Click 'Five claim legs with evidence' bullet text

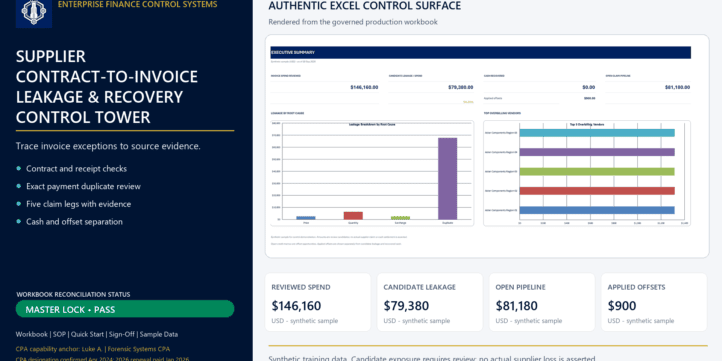coord(79,204)
